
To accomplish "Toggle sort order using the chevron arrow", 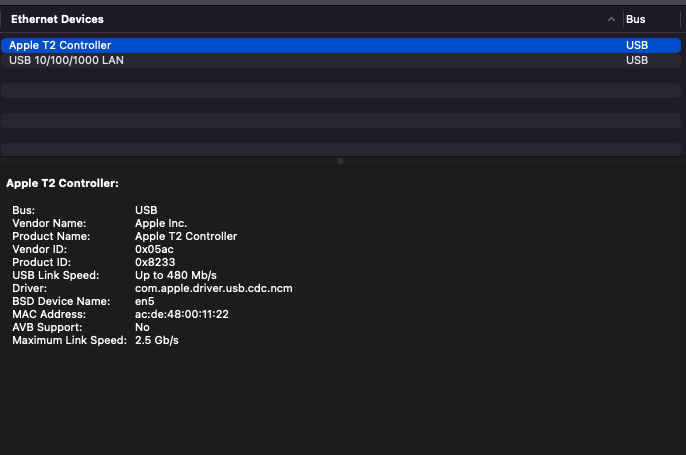I will (611, 19).
